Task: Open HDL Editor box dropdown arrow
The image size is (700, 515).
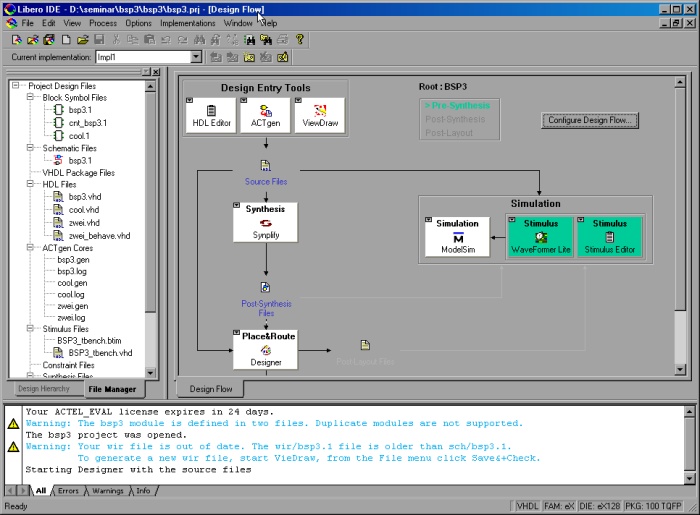Action: pos(189,100)
